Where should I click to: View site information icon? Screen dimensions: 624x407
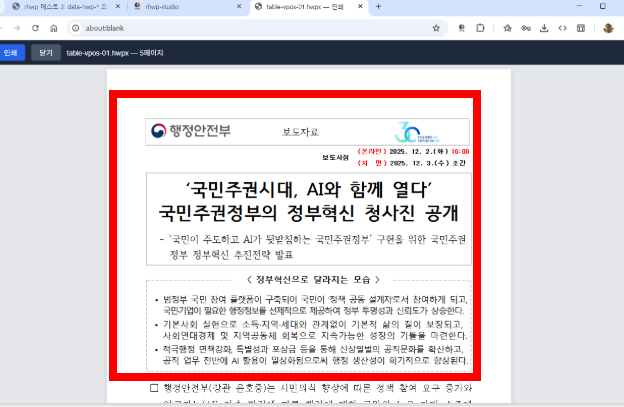coord(76,28)
